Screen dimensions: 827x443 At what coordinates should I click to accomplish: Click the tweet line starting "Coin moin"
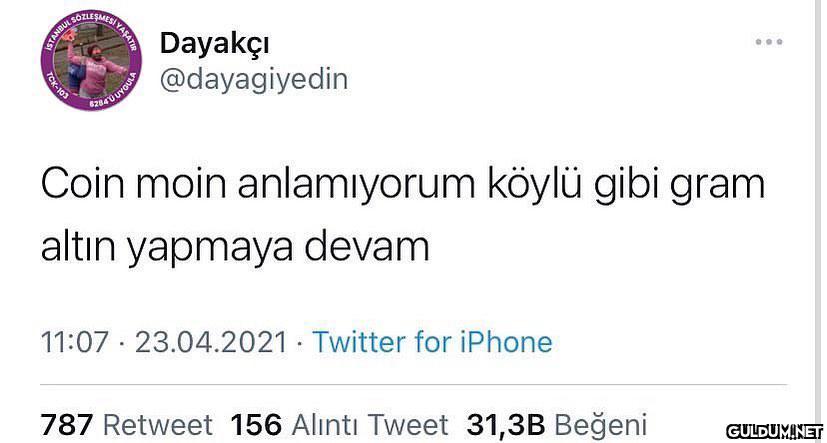[x=403, y=187]
